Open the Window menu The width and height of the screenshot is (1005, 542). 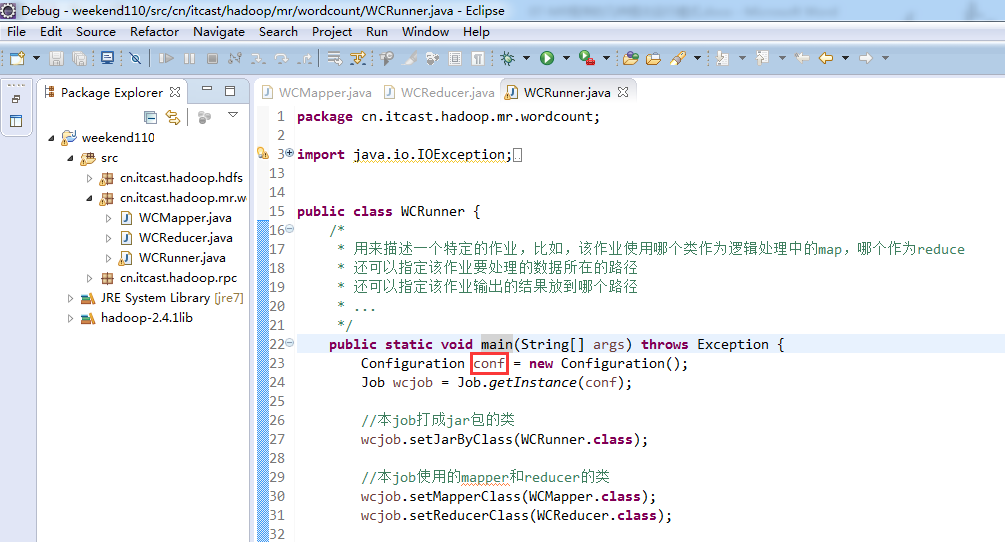(426, 31)
